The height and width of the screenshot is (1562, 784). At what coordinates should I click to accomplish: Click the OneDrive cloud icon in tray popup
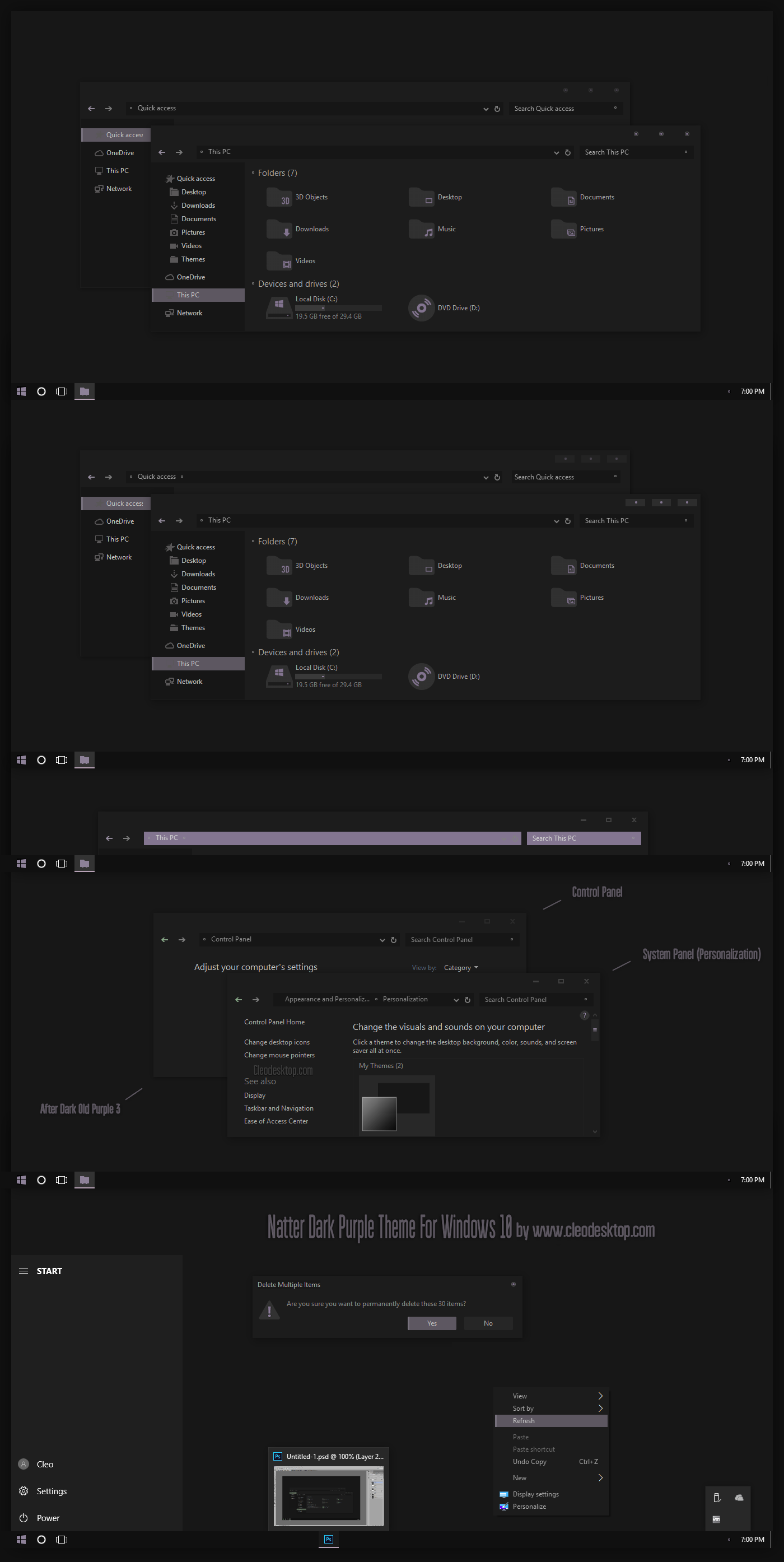pos(739,1497)
